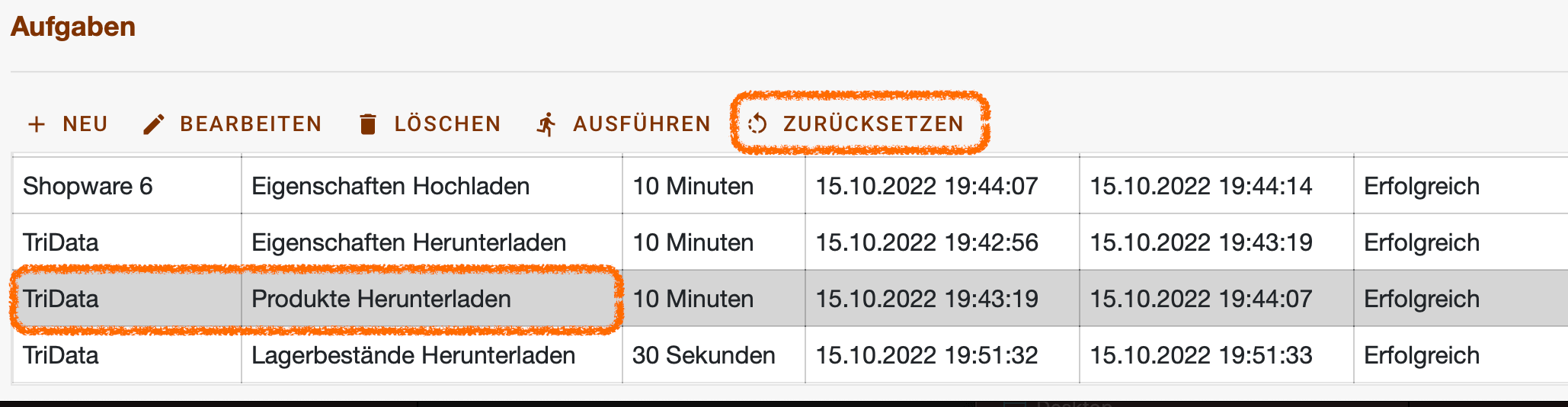
Task: Click the circular reset arrow icon
Action: pyautogui.click(x=757, y=123)
